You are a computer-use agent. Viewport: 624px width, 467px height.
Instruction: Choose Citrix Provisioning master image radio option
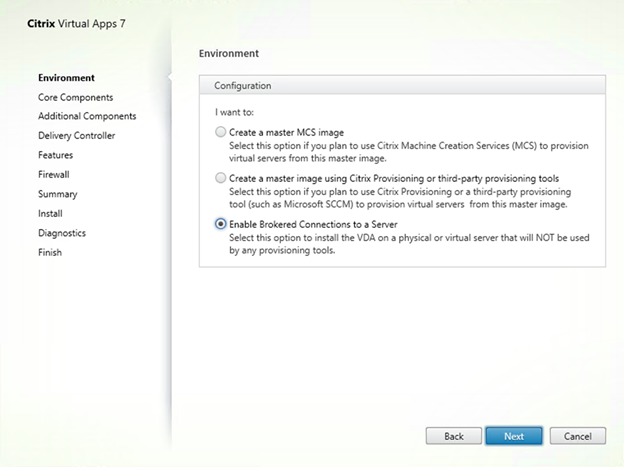[x=220, y=178]
